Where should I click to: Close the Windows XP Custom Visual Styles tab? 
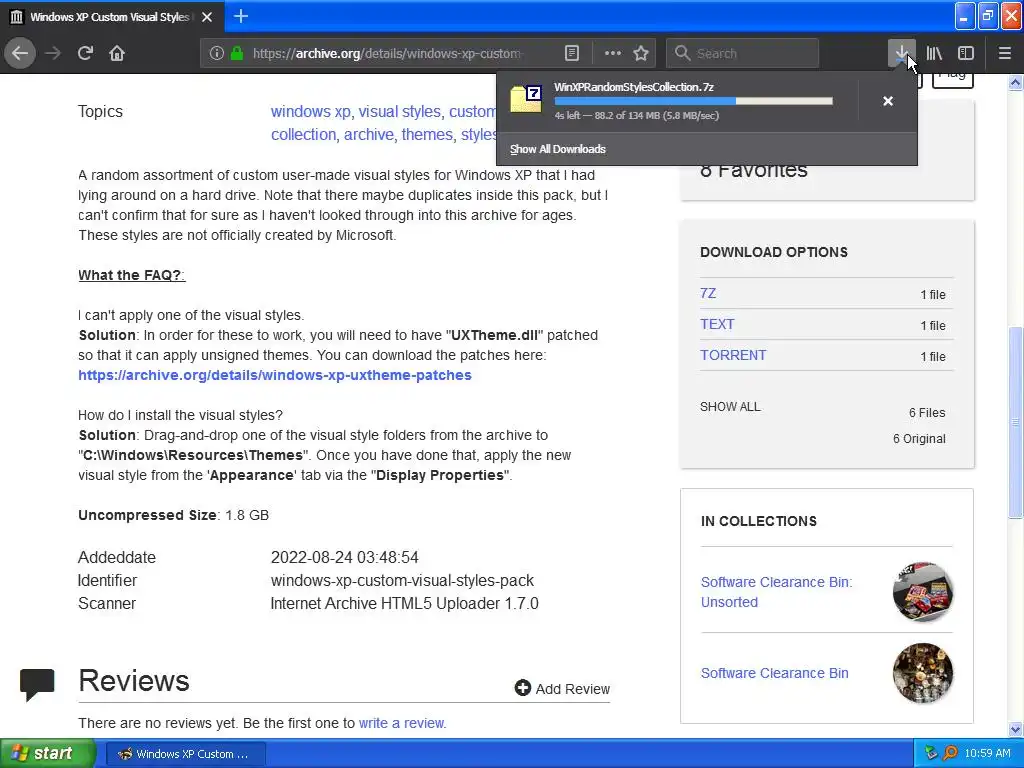207,17
